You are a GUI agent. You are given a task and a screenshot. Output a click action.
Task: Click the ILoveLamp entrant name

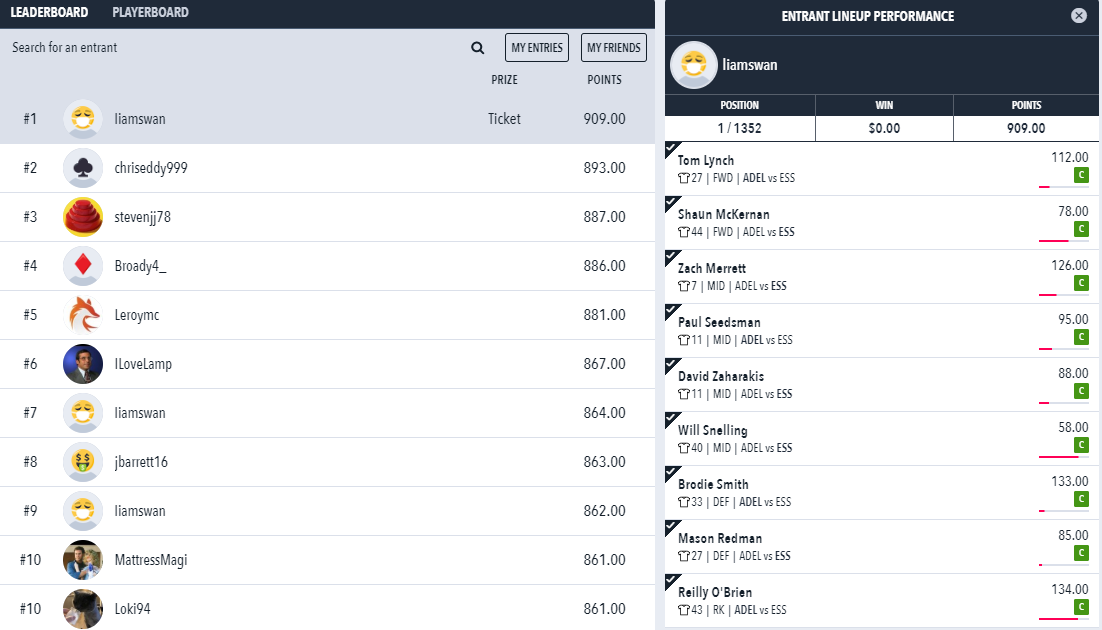[x=143, y=364]
